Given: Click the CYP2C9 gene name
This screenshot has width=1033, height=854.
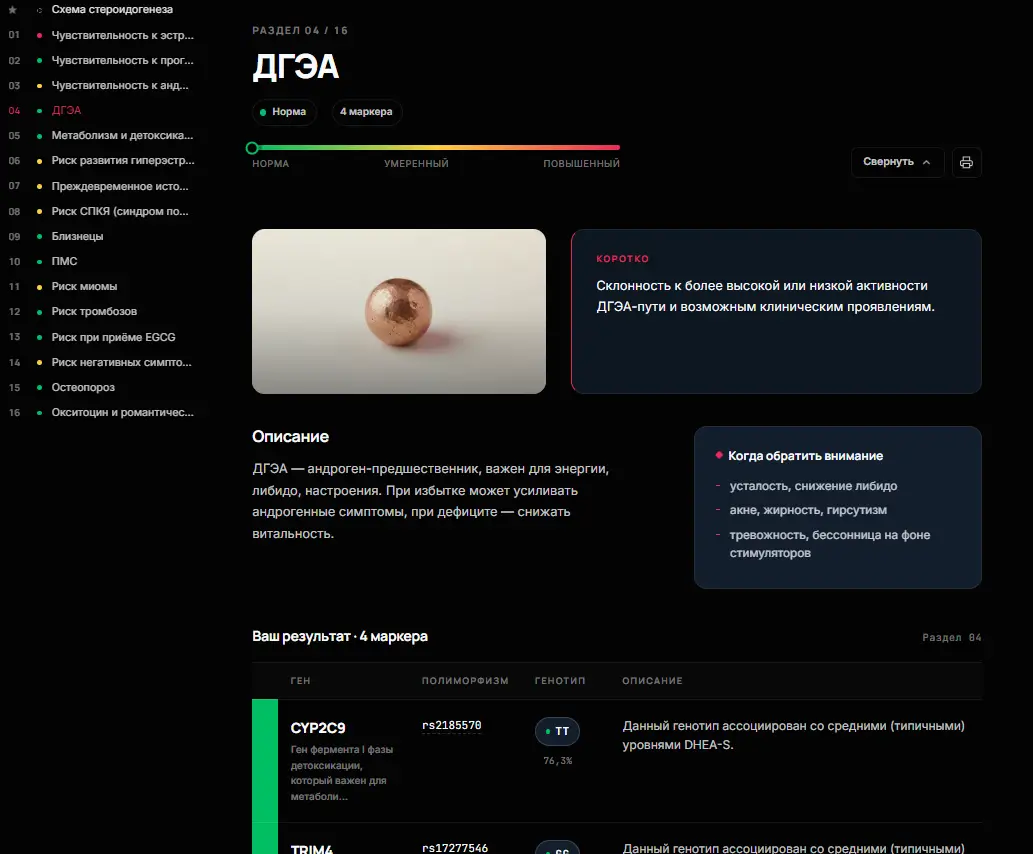Looking at the screenshot, I should click(x=318, y=727).
